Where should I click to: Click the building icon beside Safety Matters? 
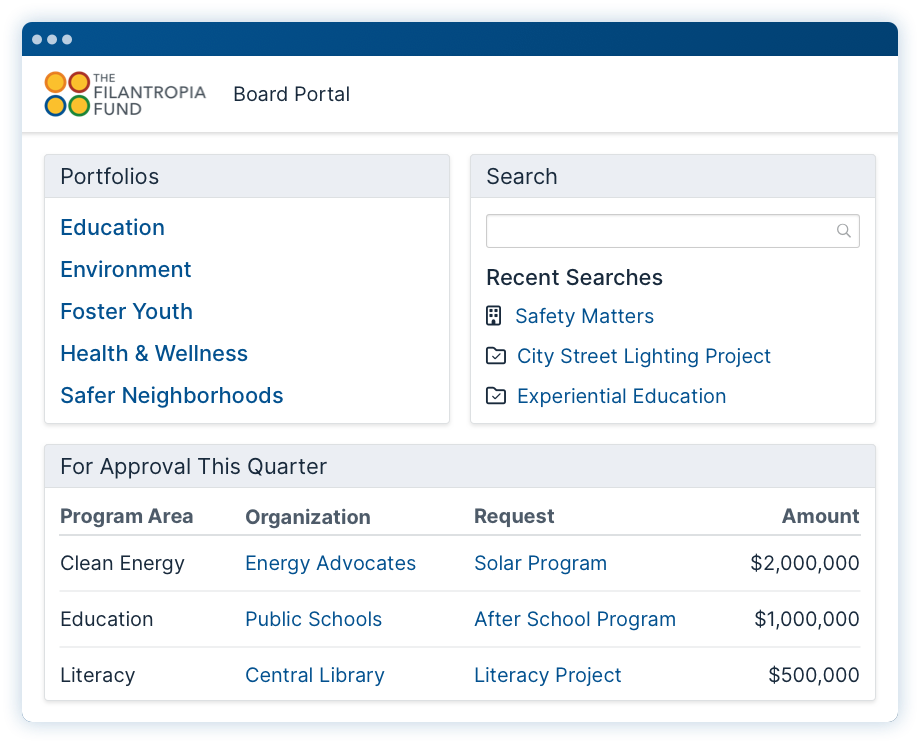(493, 316)
